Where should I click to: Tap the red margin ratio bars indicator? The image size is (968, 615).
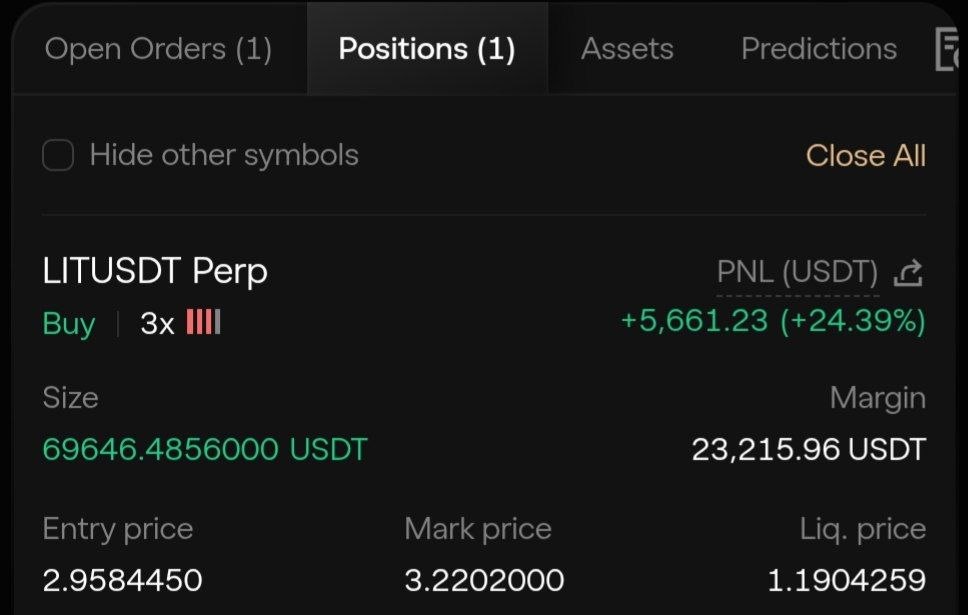pyautogui.click(x=203, y=322)
